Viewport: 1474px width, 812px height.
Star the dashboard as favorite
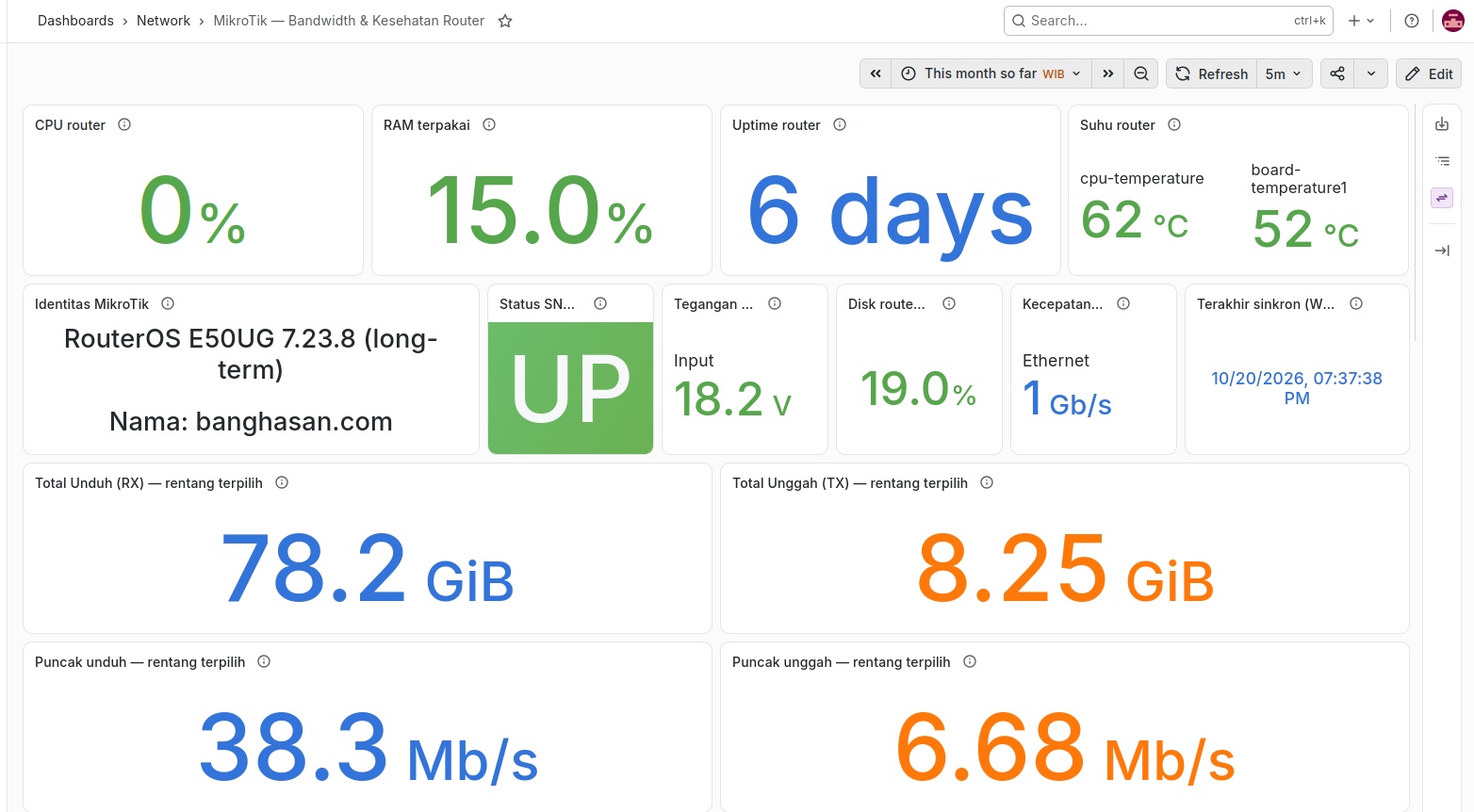pyautogui.click(x=505, y=21)
